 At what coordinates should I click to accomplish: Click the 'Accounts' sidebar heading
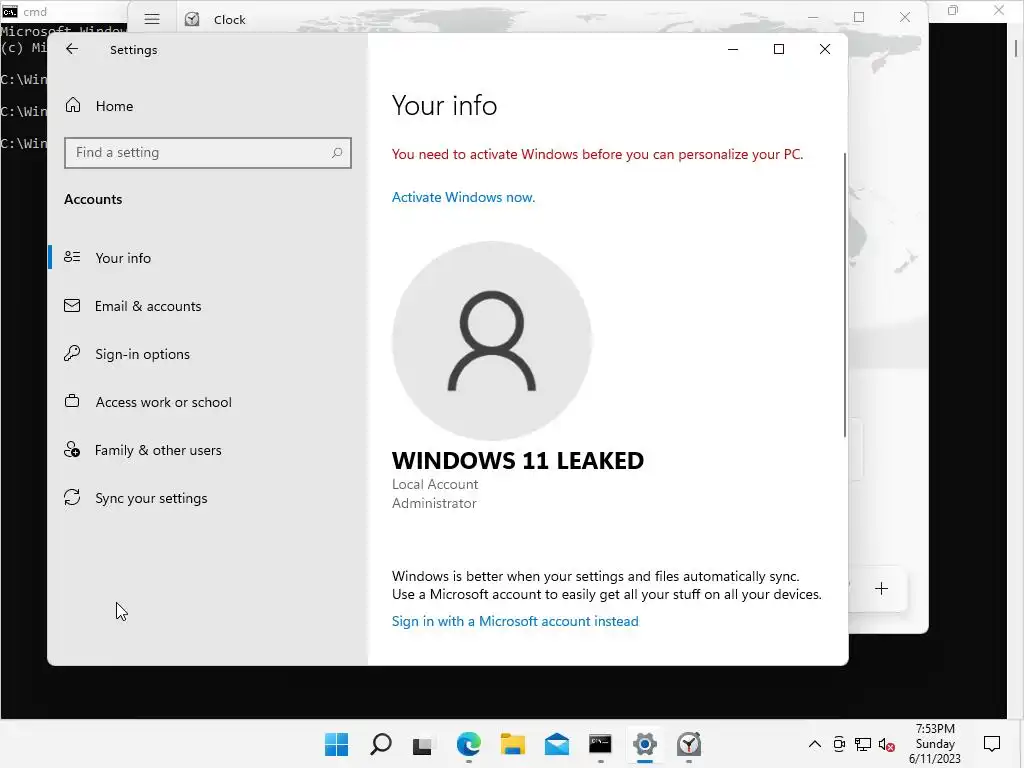coord(93,199)
